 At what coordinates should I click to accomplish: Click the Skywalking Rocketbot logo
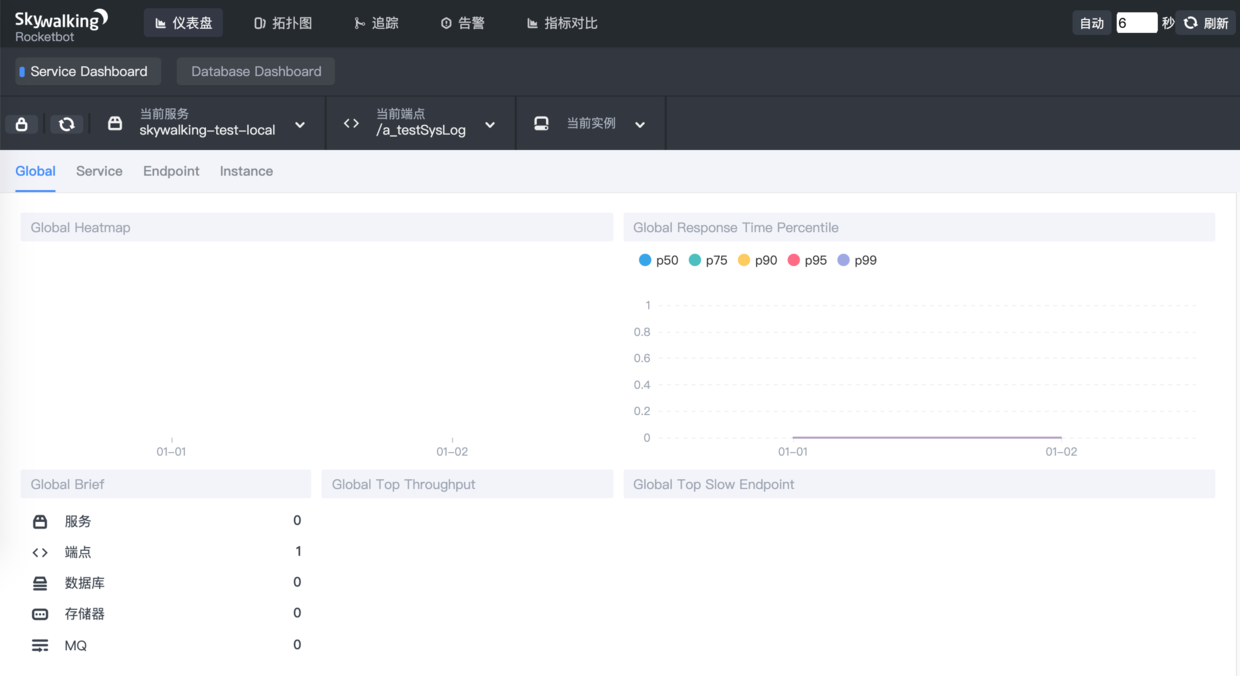pyautogui.click(x=61, y=24)
